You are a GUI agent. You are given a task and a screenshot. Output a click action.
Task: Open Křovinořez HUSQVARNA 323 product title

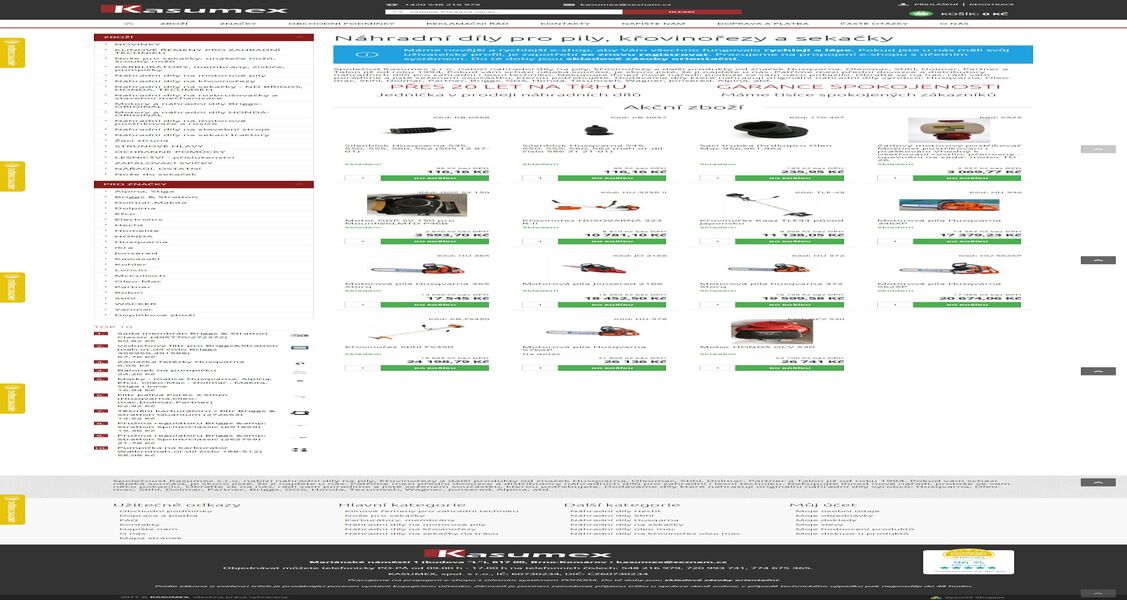[594, 222]
